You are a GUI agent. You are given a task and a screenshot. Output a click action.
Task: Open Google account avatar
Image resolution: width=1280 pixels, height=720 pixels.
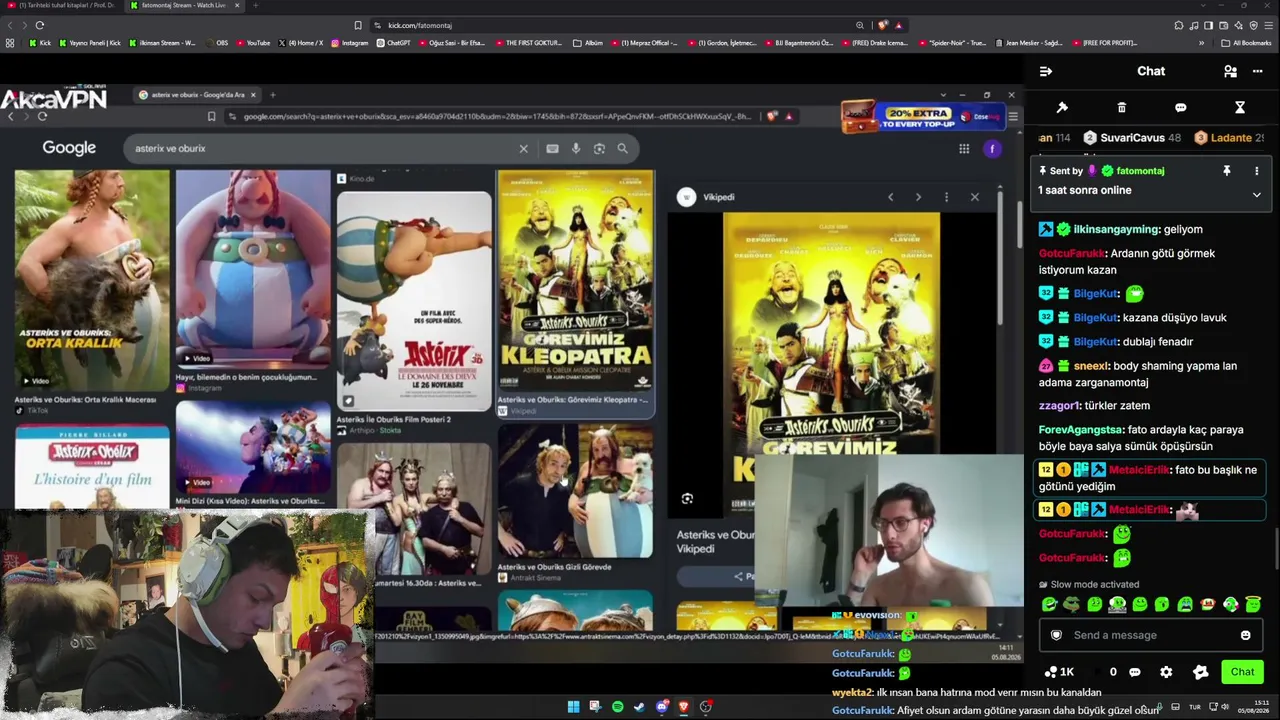click(992, 149)
